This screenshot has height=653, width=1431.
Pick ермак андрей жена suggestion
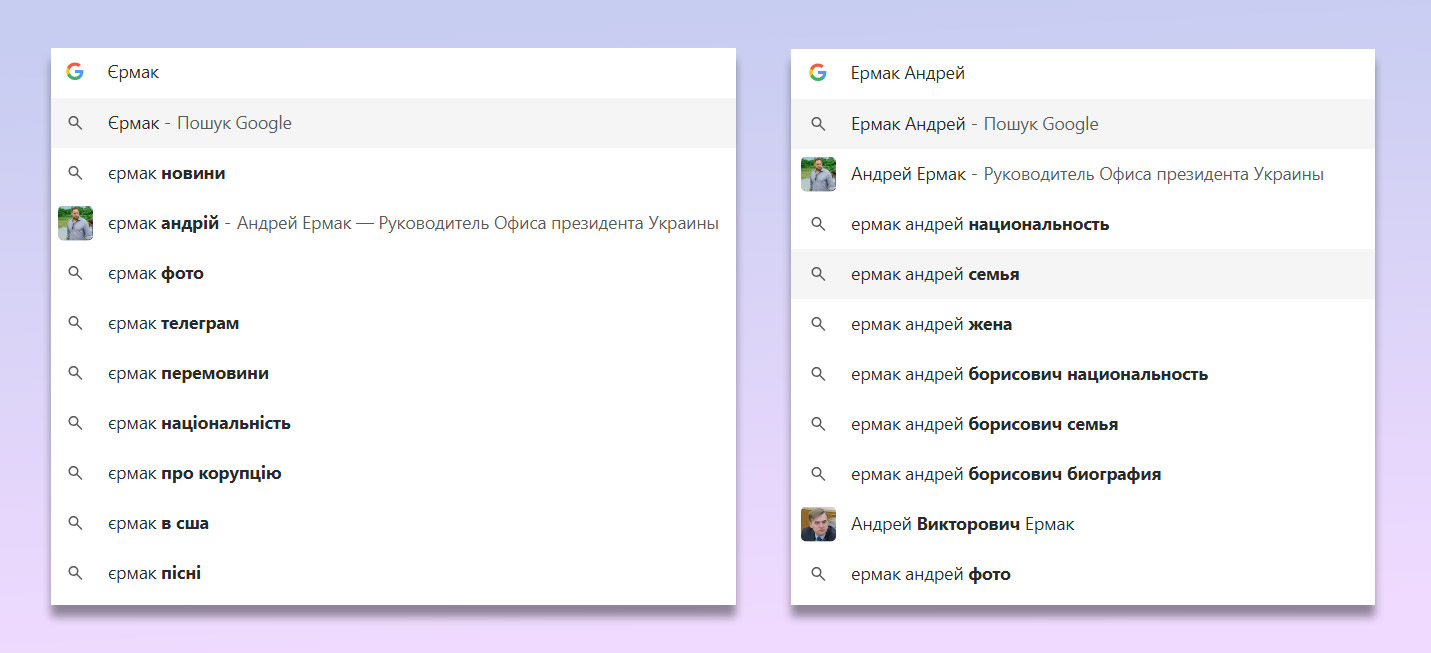[1083, 324]
